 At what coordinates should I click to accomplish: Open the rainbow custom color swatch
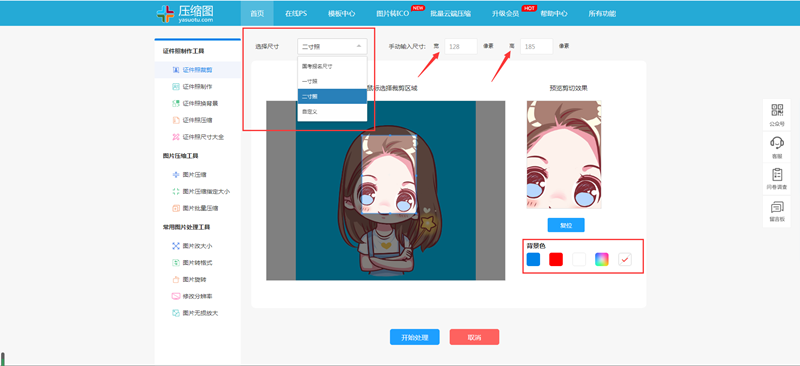(602, 259)
